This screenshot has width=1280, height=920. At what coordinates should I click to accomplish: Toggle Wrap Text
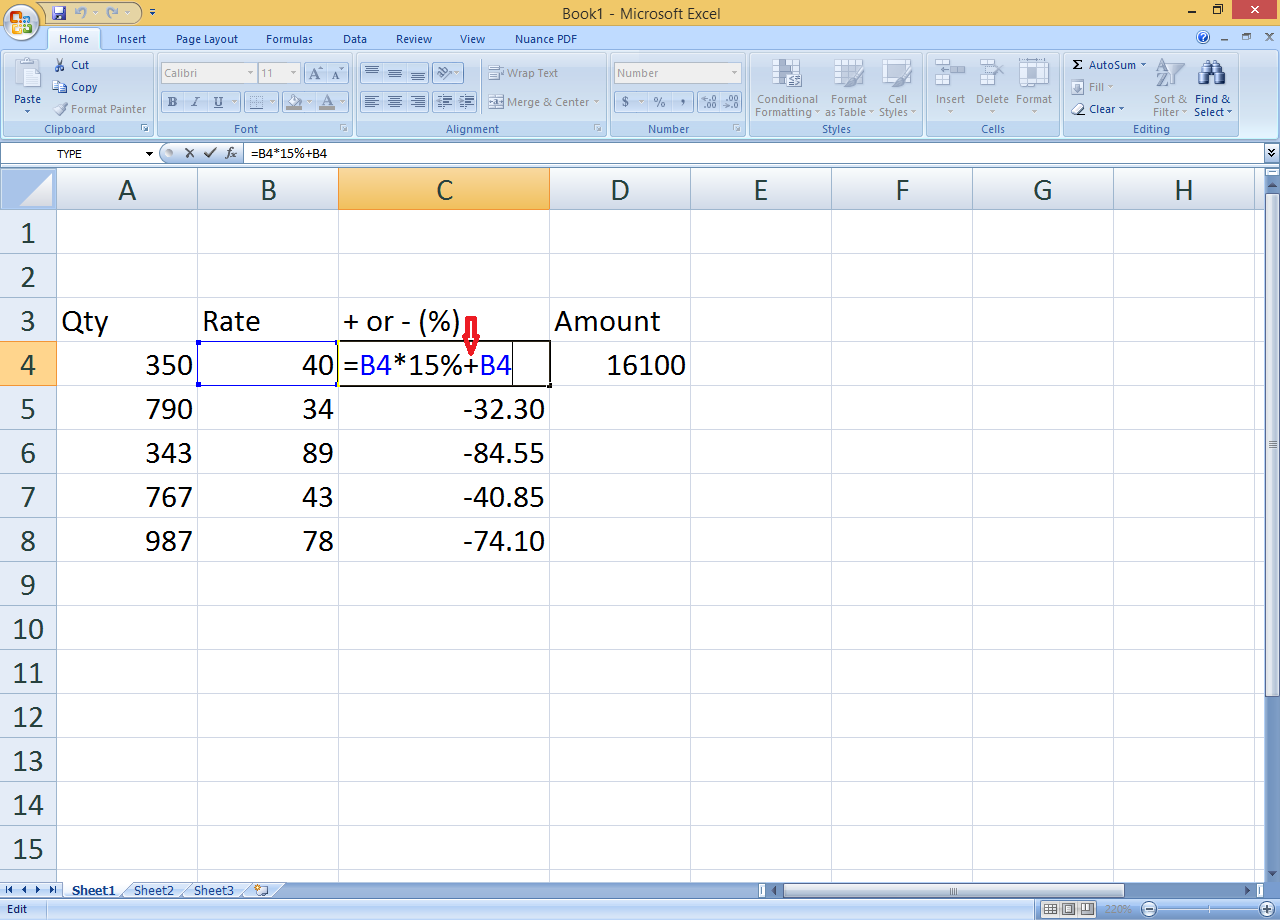pos(523,73)
